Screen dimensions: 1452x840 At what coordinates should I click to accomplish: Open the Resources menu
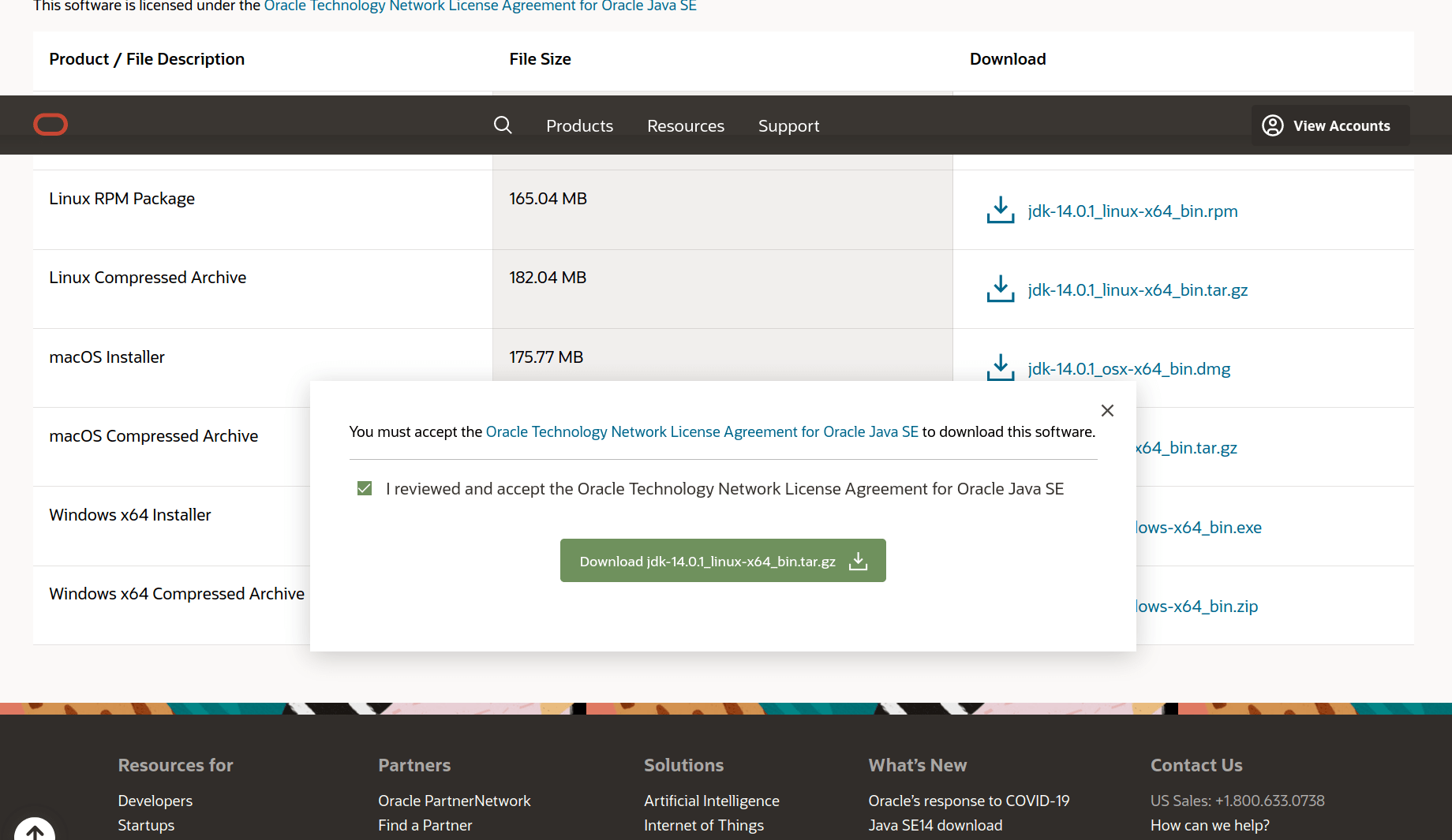pos(686,125)
